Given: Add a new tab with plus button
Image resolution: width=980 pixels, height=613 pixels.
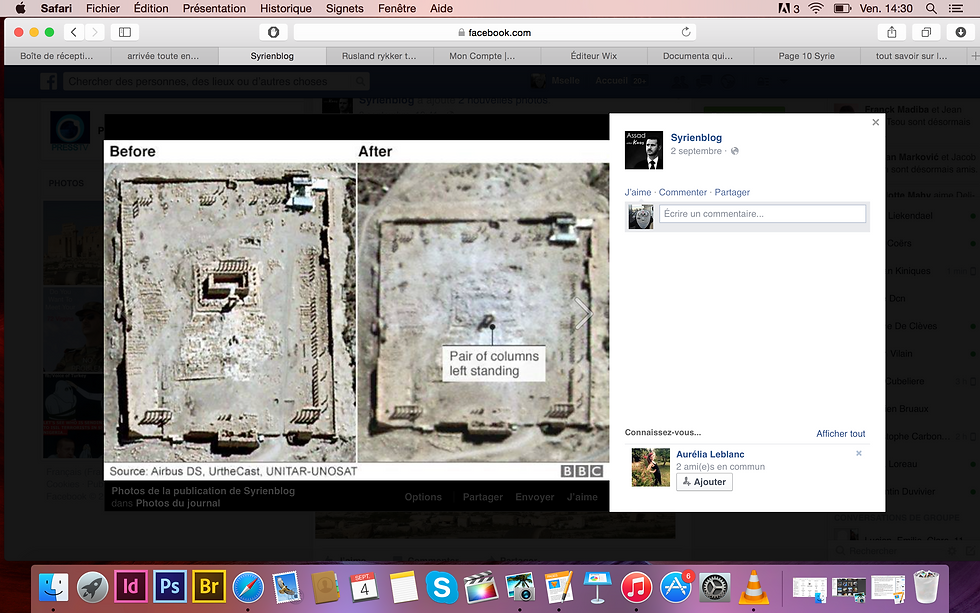Looking at the screenshot, I should (x=974, y=56).
